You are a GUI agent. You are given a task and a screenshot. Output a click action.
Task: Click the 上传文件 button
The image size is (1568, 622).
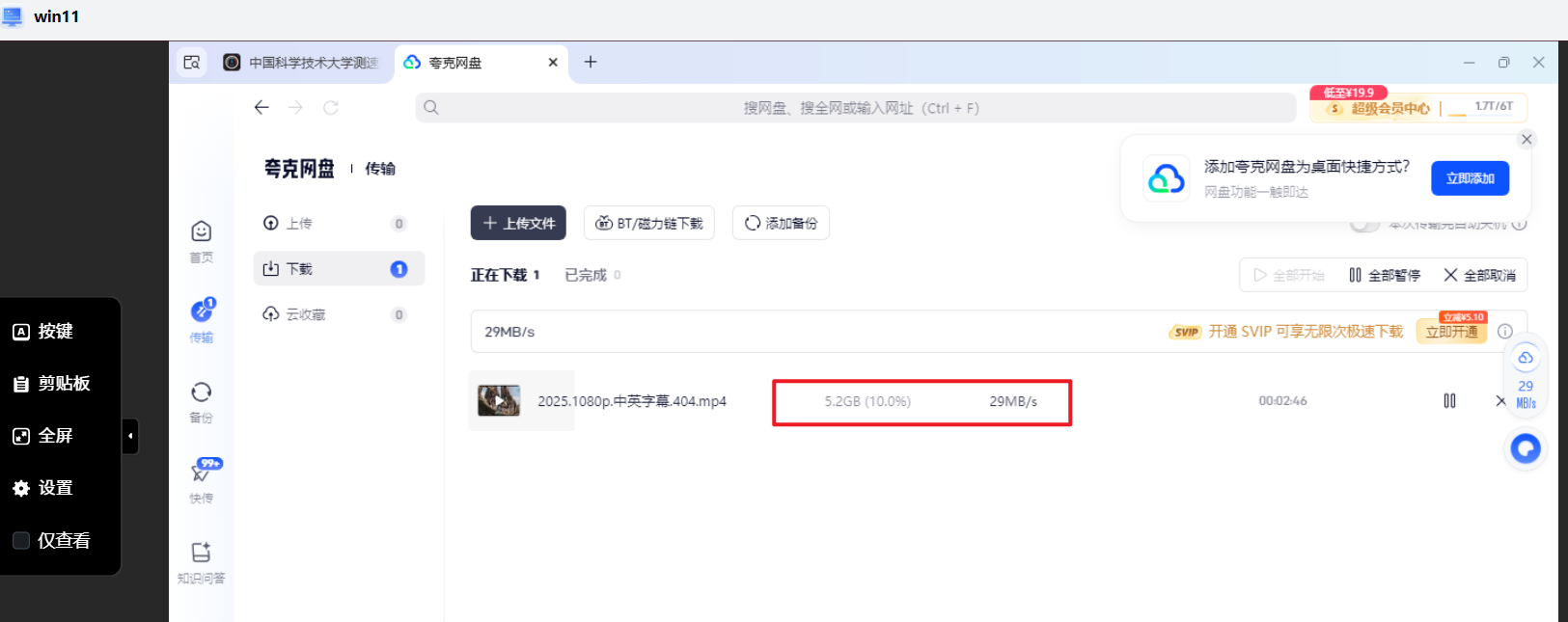point(518,223)
